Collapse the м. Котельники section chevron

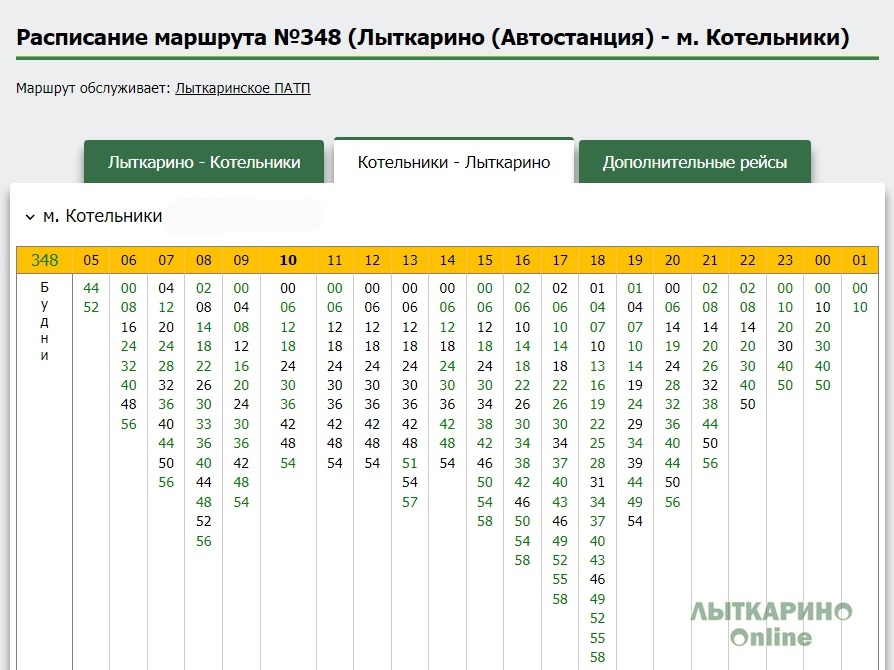pyautogui.click(x=30, y=217)
